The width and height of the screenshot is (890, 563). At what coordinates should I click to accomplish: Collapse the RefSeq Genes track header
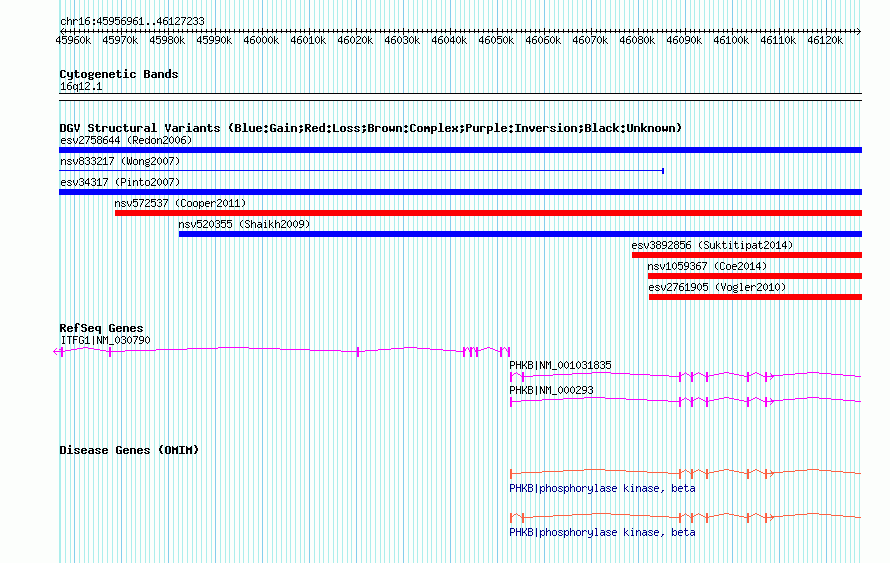click(101, 328)
